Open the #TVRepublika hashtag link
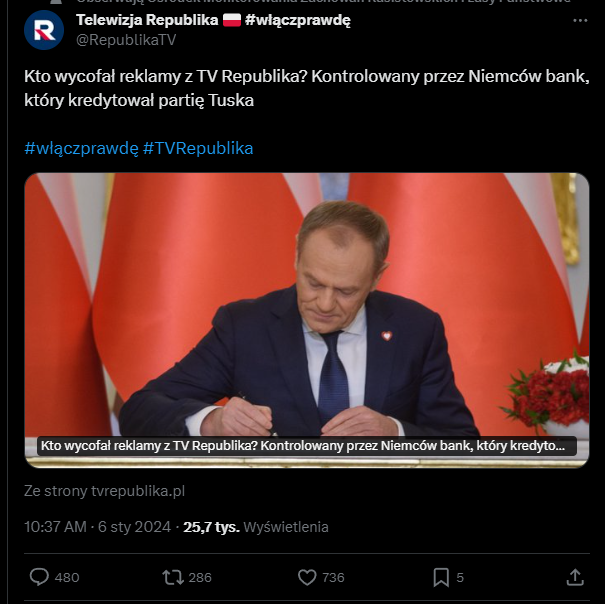Screen dimensions: 605x604 click(x=198, y=148)
